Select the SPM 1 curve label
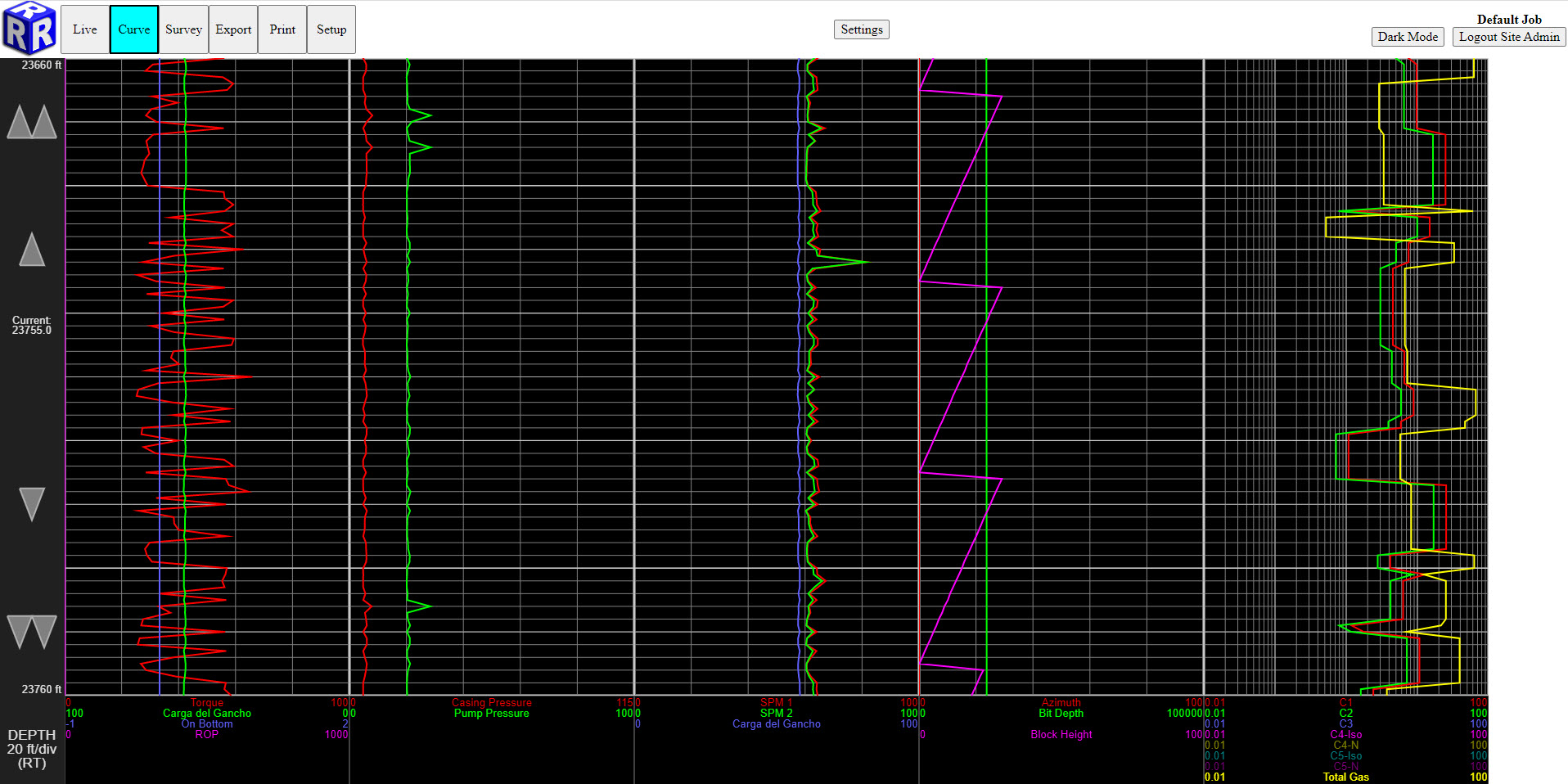 click(777, 702)
